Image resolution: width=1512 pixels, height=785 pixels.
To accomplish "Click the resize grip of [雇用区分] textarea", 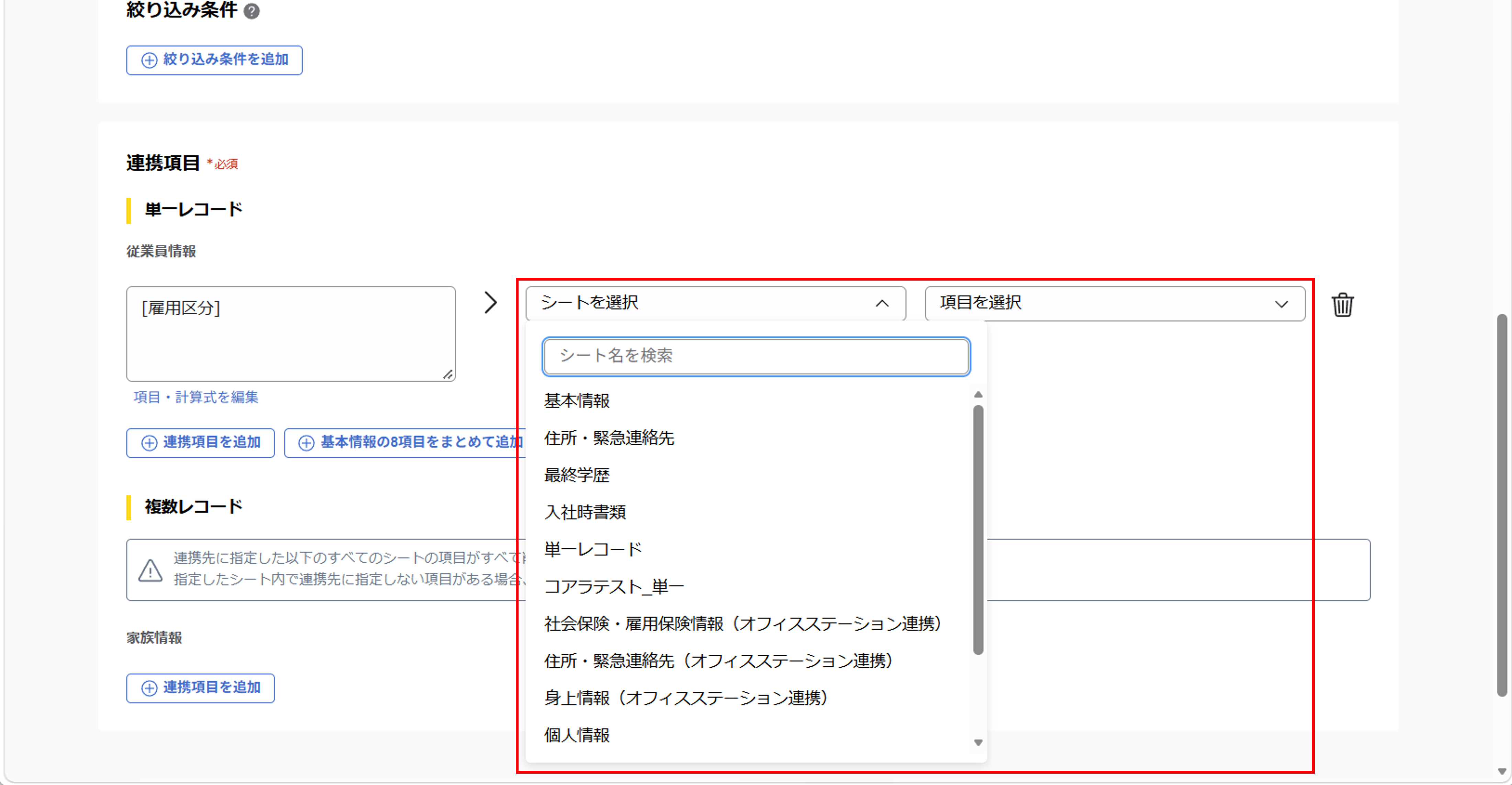I will click(x=448, y=374).
